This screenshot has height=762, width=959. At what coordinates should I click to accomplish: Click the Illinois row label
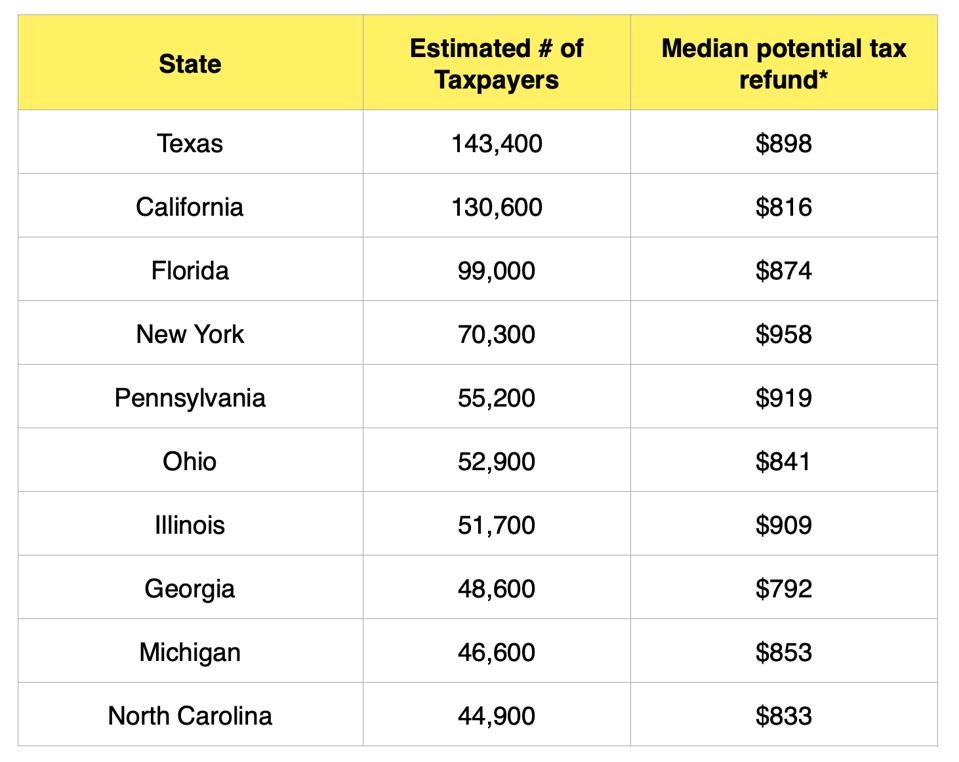[x=190, y=525]
